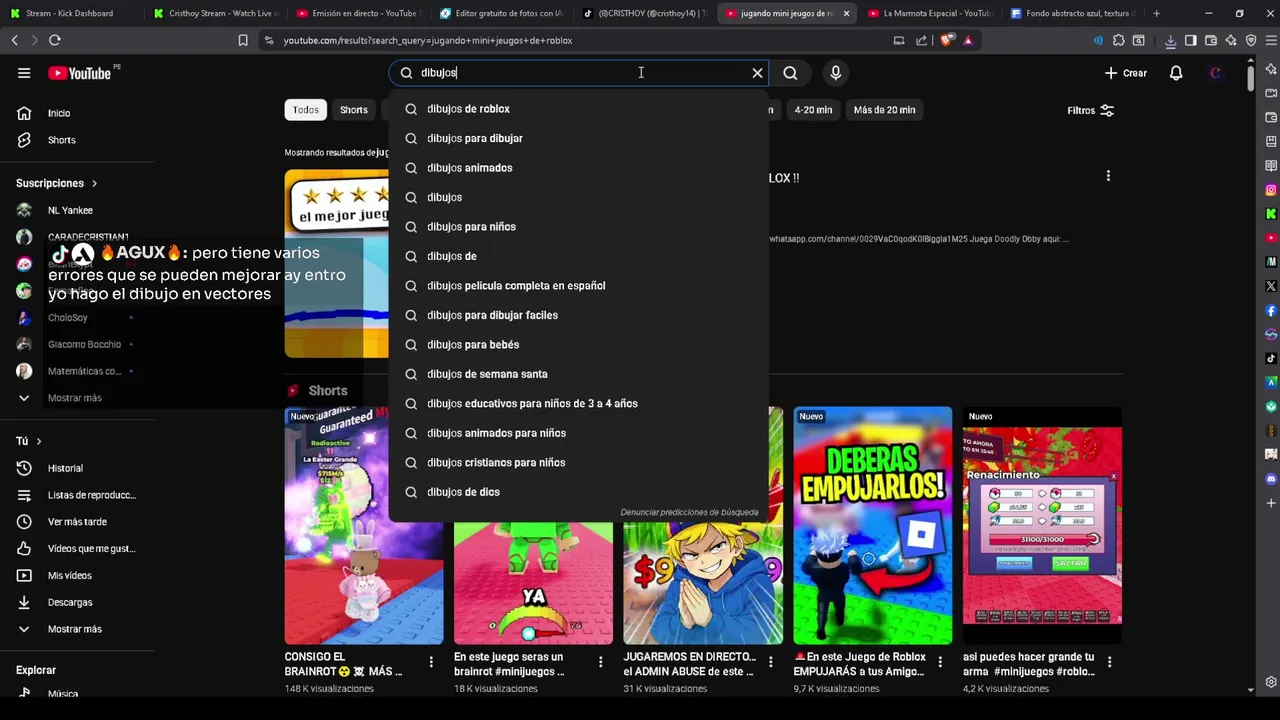Switch to 'La Marmota Espacial' tab
Screen dimensions: 1280x720
click(x=930, y=14)
